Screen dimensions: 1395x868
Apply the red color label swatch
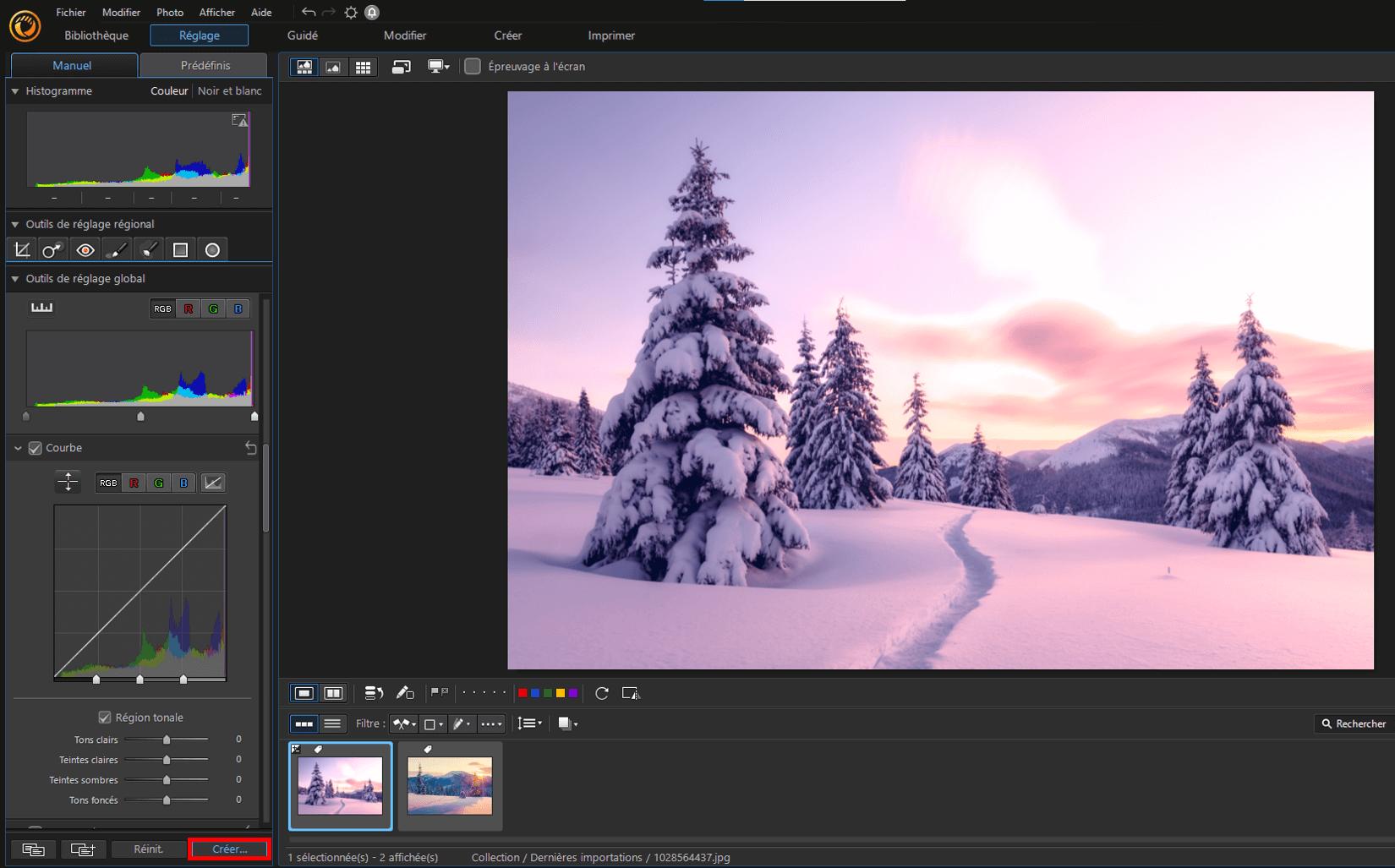tap(522, 693)
